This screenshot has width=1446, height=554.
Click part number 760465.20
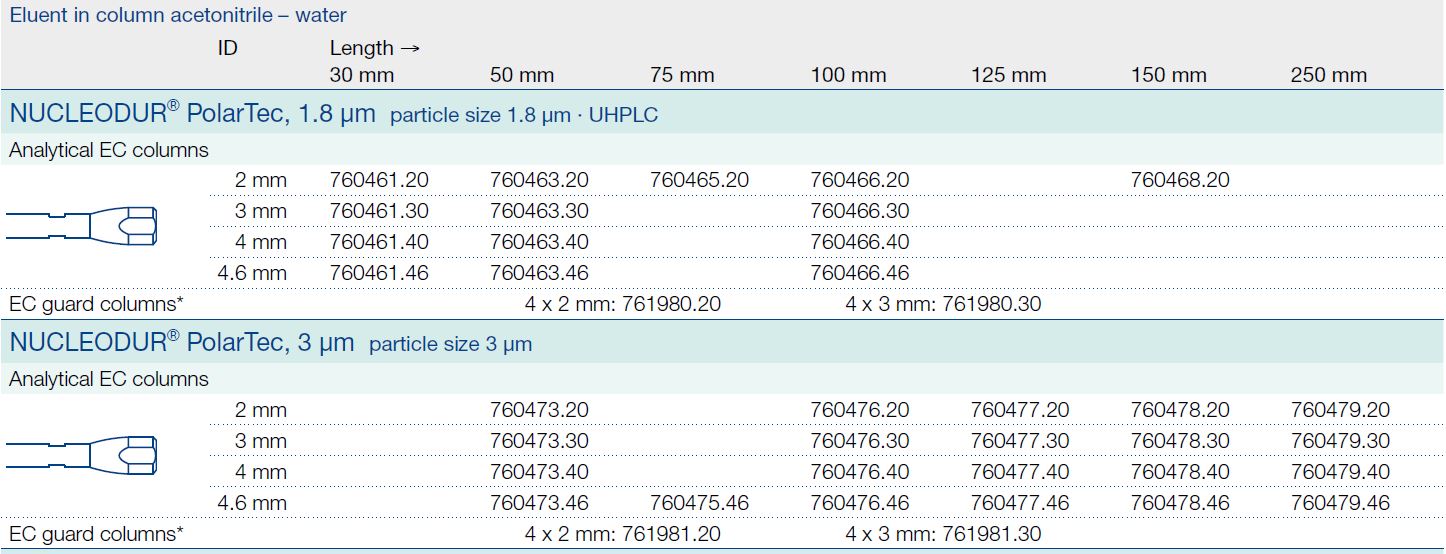coord(699,180)
